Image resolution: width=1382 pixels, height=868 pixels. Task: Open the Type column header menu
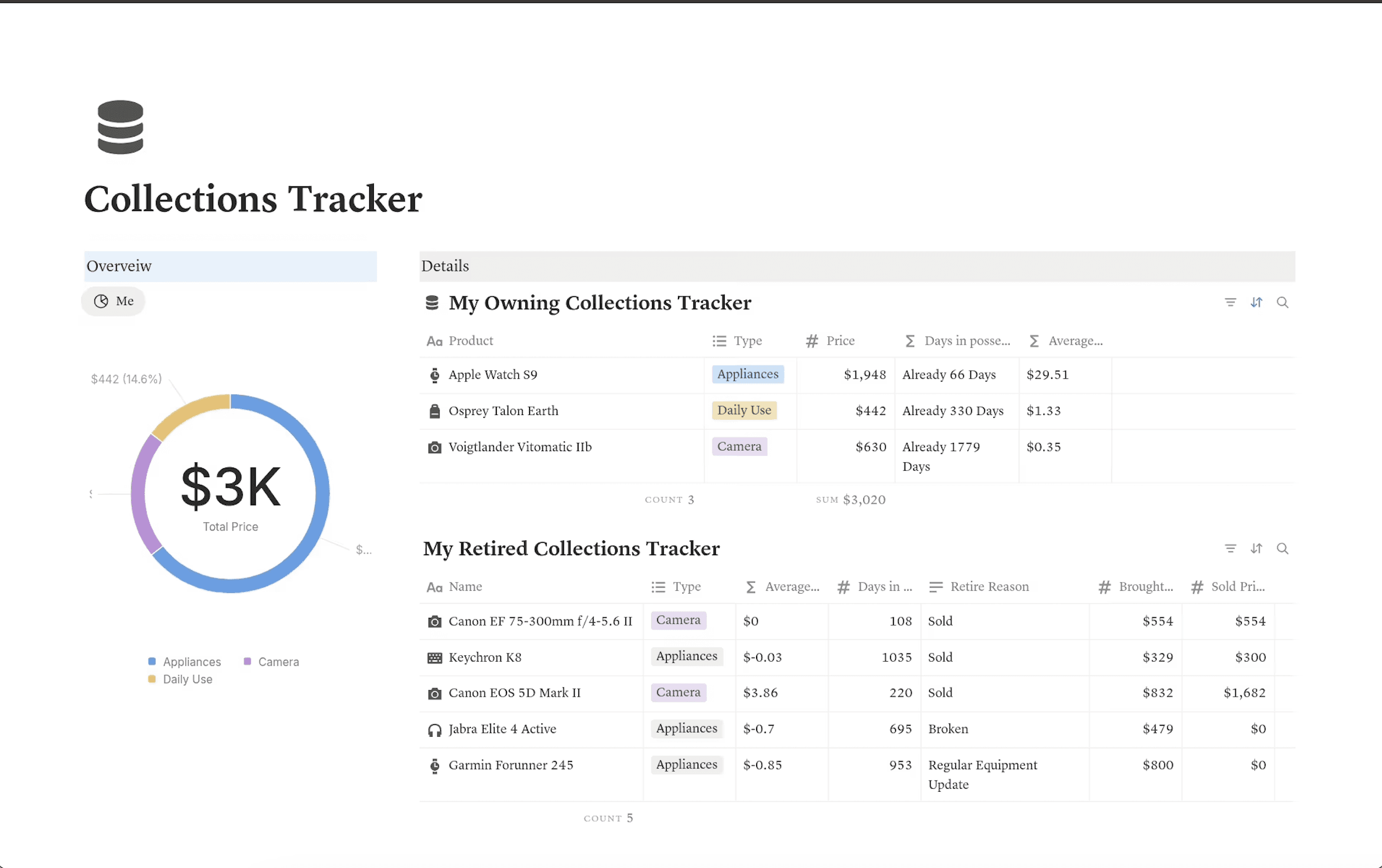click(x=748, y=341)
